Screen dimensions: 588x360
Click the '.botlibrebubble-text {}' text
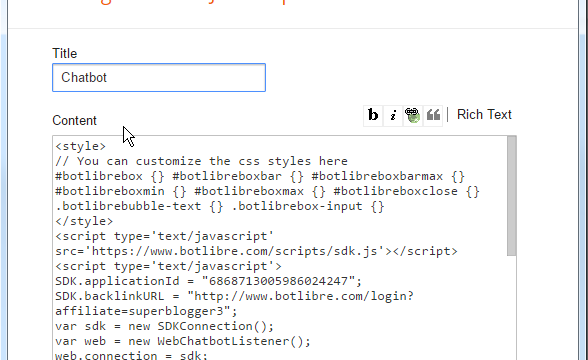[139, 206]
